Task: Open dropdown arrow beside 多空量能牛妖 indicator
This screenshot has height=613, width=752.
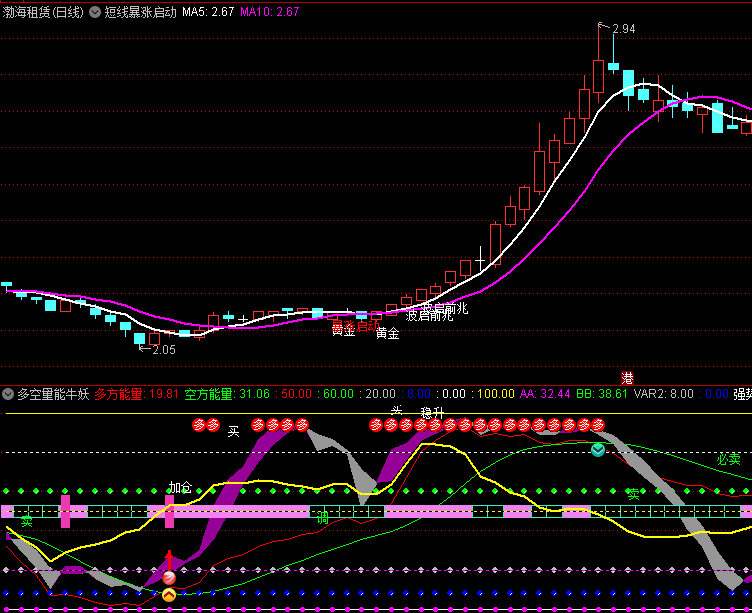Action: point(8,394)
